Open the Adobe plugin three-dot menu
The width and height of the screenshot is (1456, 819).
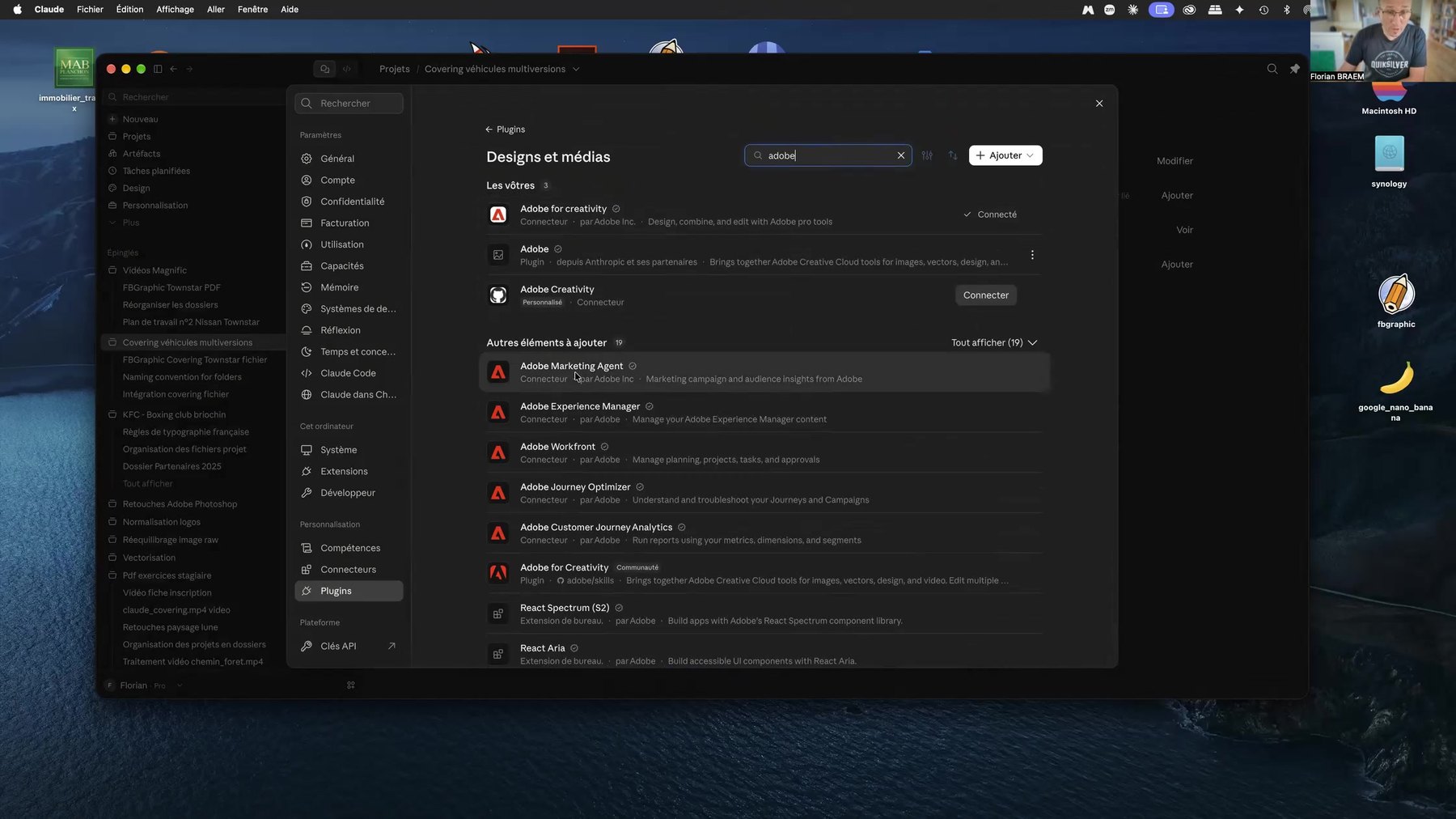coord(1032,255)
